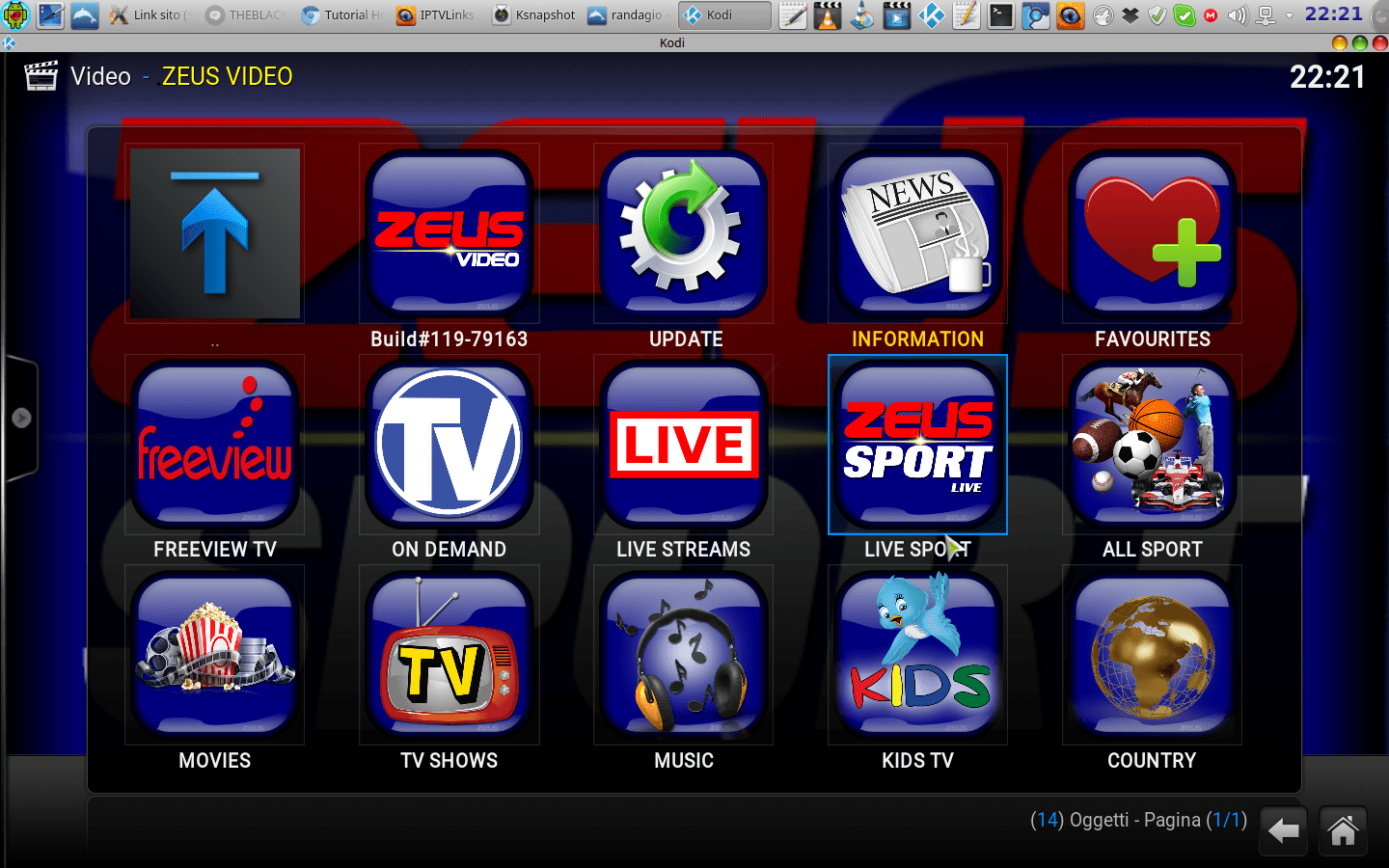This screenshot has width=1389, height=868.
Task: Launch FREEVIEW TV tile
Action: pyautogui.click(x=215, y=445)
